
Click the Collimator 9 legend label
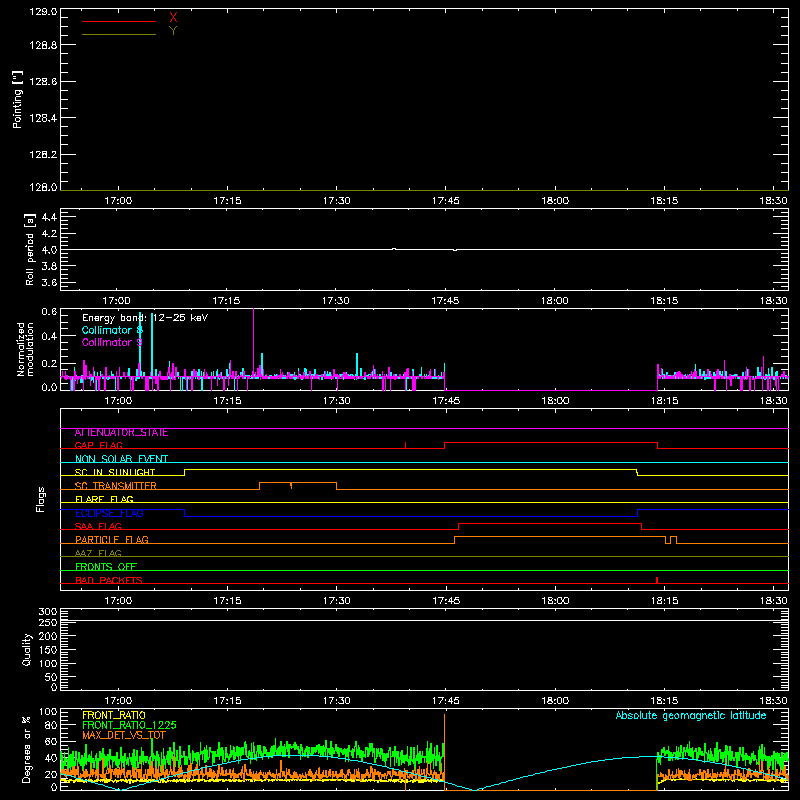point(112,342)
